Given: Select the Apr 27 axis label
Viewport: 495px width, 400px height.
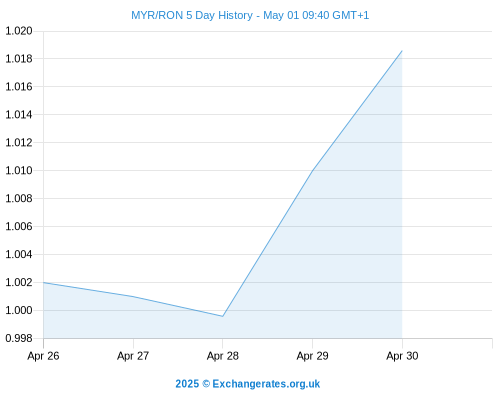Looking at the screenshot, I should point(133,356).
